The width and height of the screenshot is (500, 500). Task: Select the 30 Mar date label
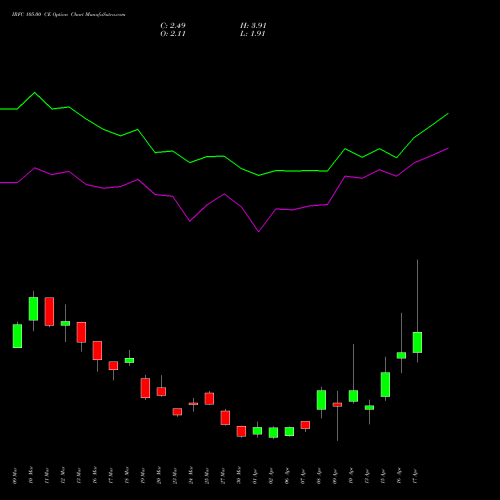pos(239,476)
